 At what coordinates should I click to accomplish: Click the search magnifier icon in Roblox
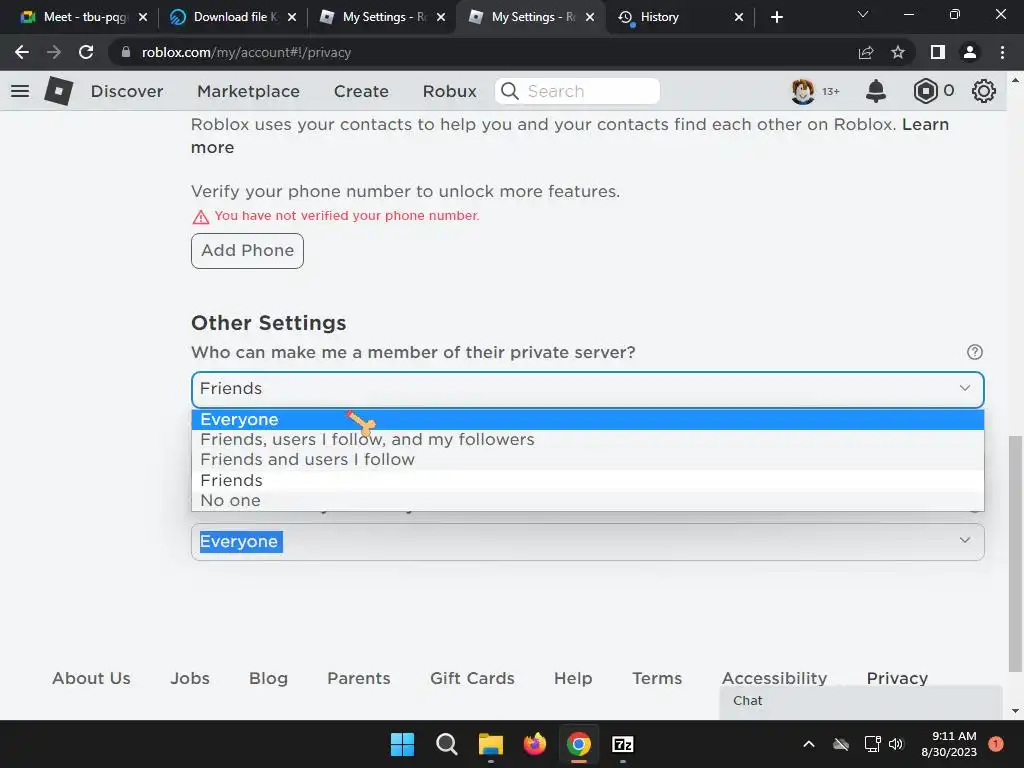[x=510, y=91]
